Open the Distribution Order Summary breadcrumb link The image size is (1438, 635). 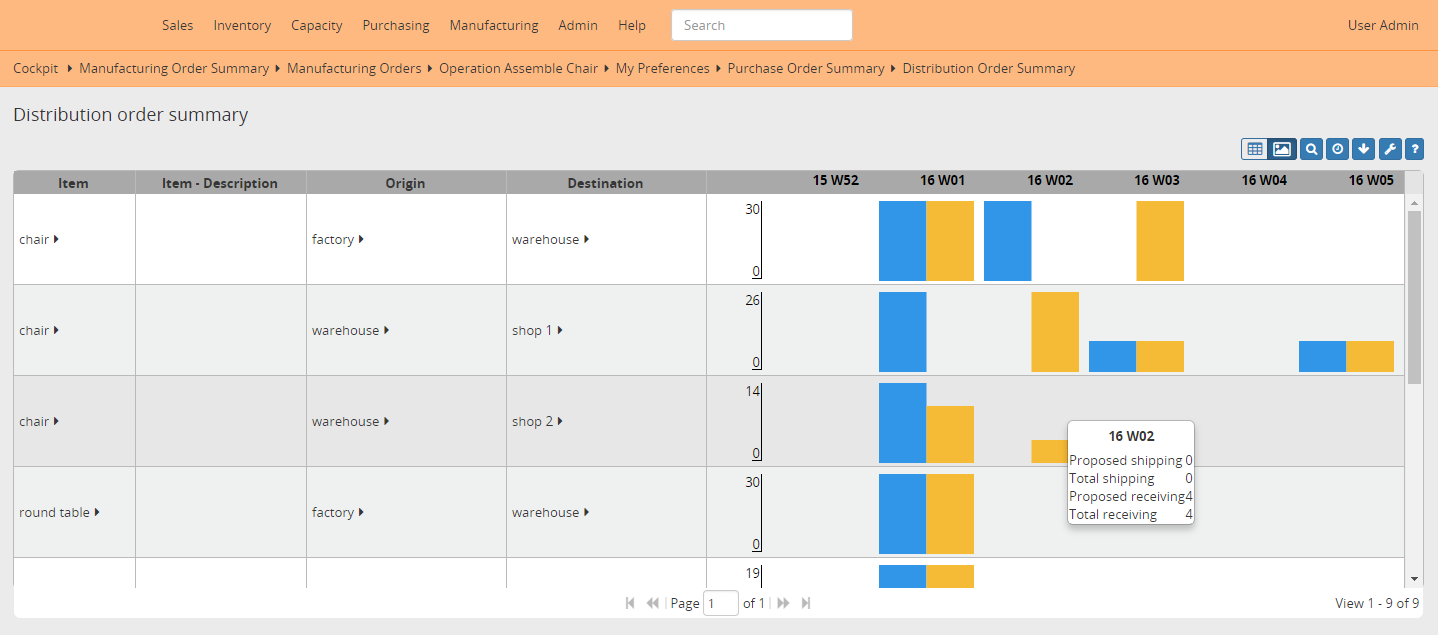(x=988, y=68)
